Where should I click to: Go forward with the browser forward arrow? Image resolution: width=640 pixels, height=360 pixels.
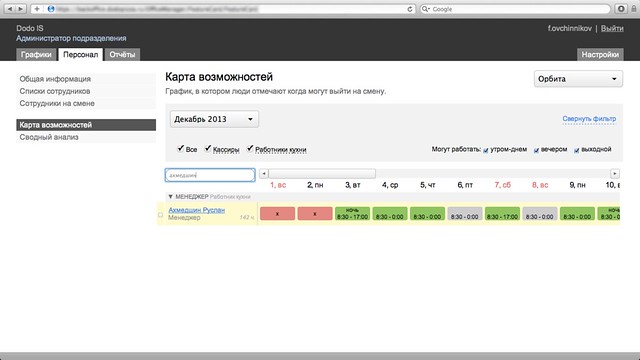[x=20, y=9]
